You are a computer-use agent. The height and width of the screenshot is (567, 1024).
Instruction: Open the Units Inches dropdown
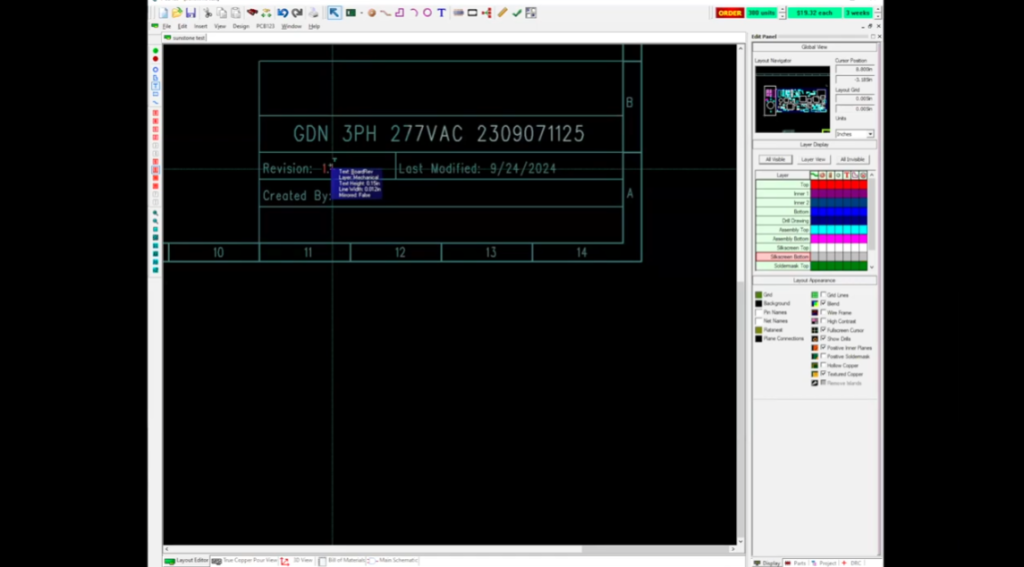click(x=855, y=134)
